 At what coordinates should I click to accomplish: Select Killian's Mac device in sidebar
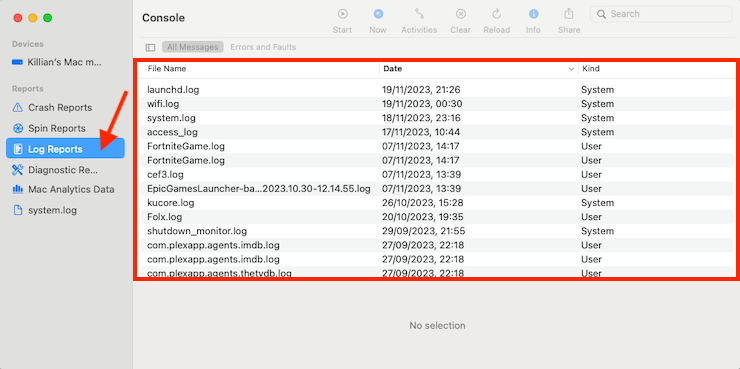[x=65, y=62]
